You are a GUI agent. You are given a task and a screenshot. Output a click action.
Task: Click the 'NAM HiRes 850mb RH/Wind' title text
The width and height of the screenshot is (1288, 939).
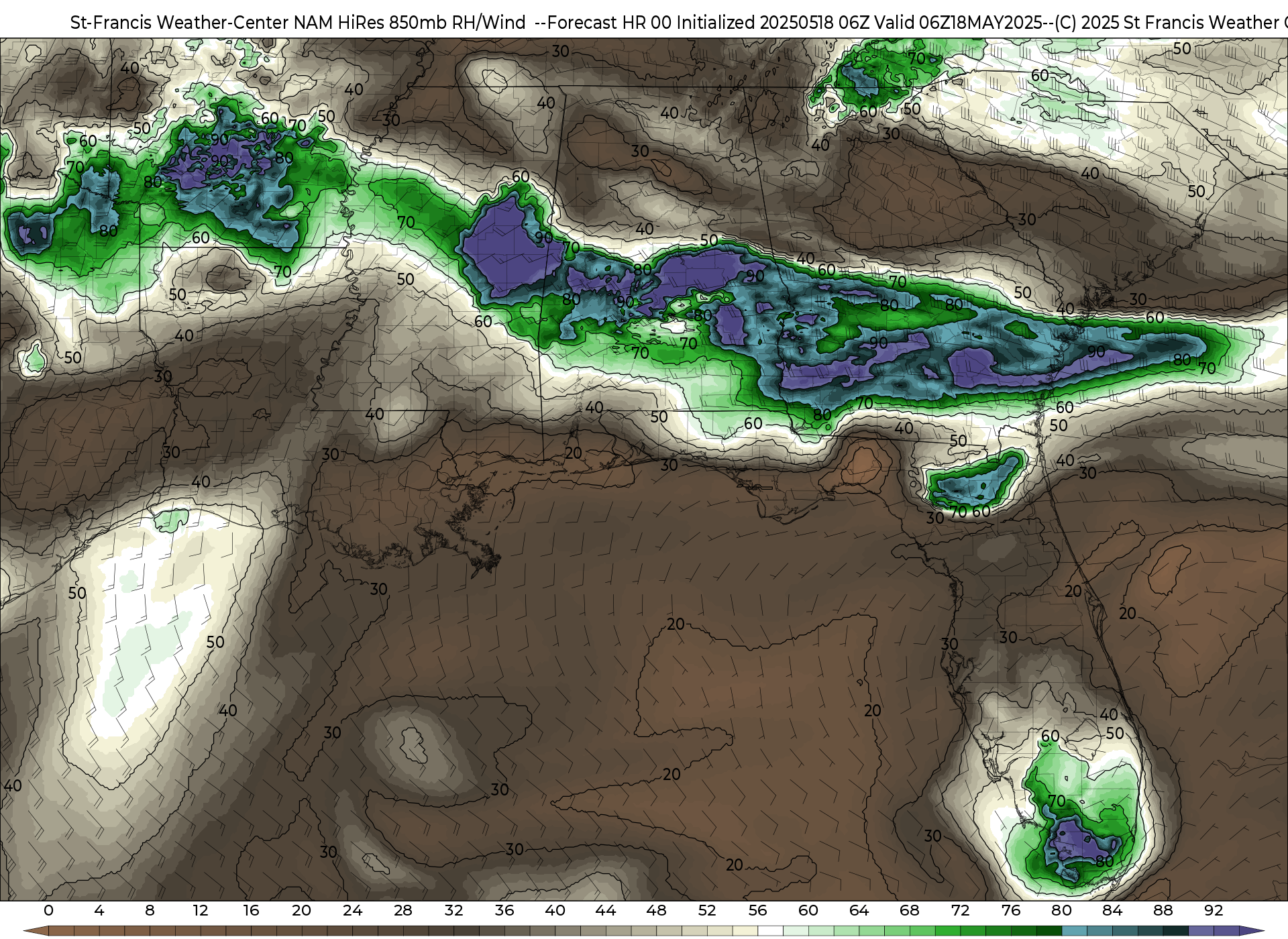(x=410, y=23)
